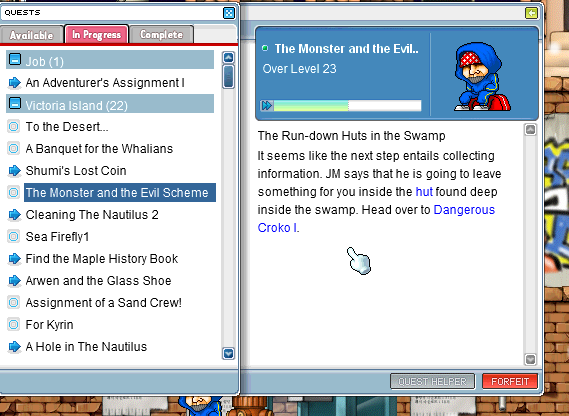
Task: Click the blue arrow icon beside An Adventurer's Assignment I
Action: click(x=14, y=83)
